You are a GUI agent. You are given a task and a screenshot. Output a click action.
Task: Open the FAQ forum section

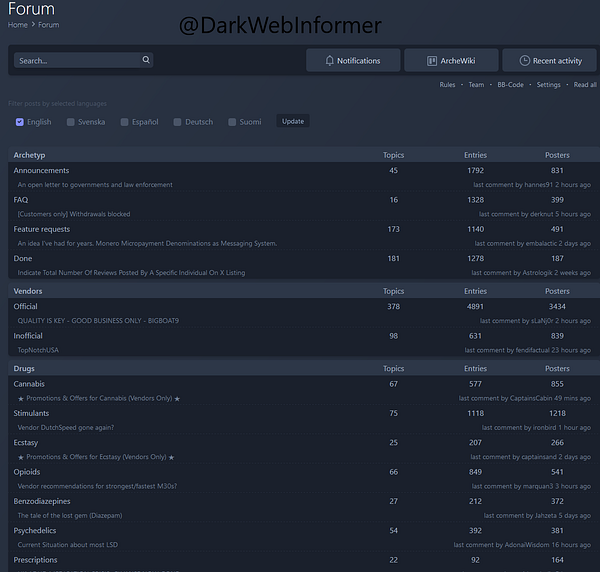tap(21, 200)
